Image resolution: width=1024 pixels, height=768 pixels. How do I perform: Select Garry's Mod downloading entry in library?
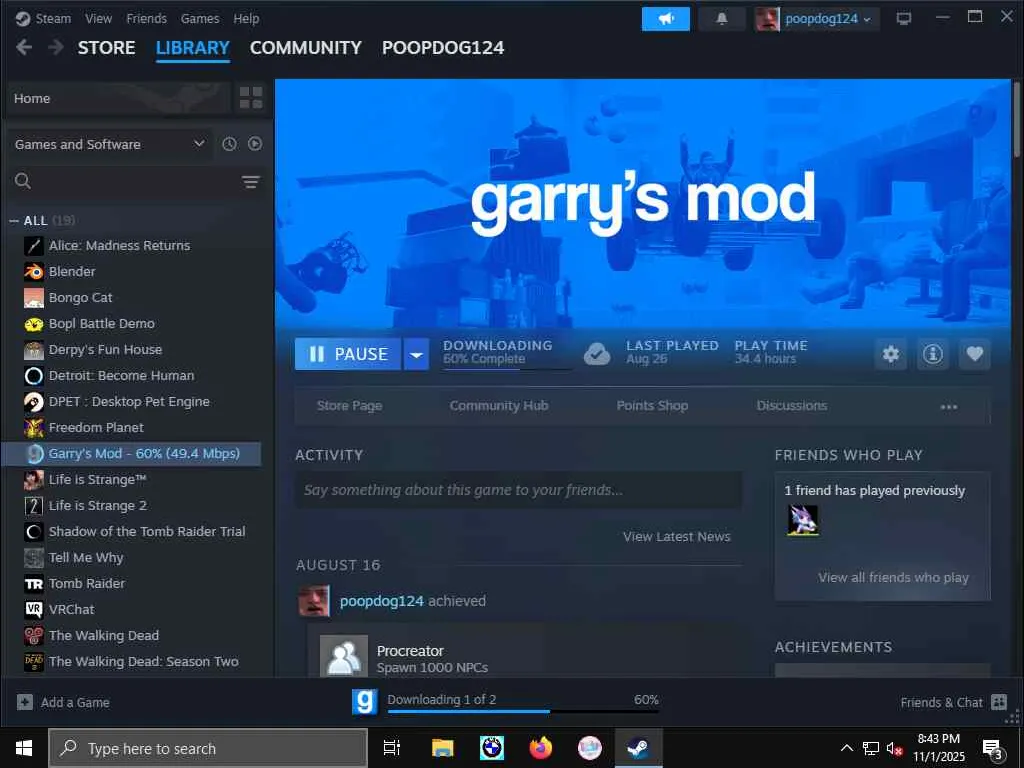pos(131,453)
